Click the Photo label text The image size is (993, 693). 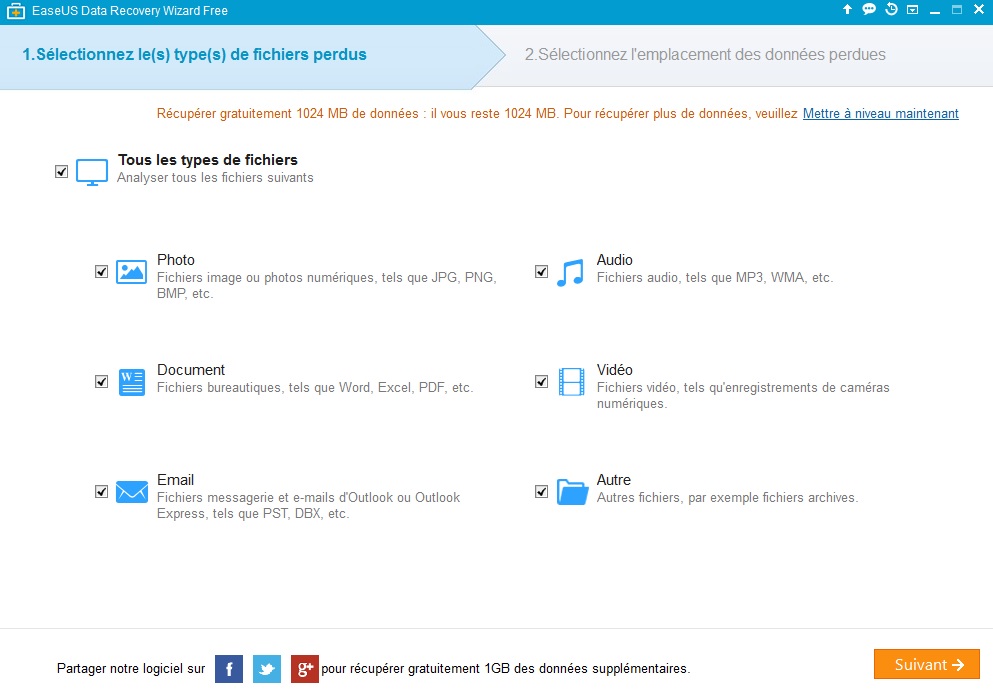(x=176, y=260)
